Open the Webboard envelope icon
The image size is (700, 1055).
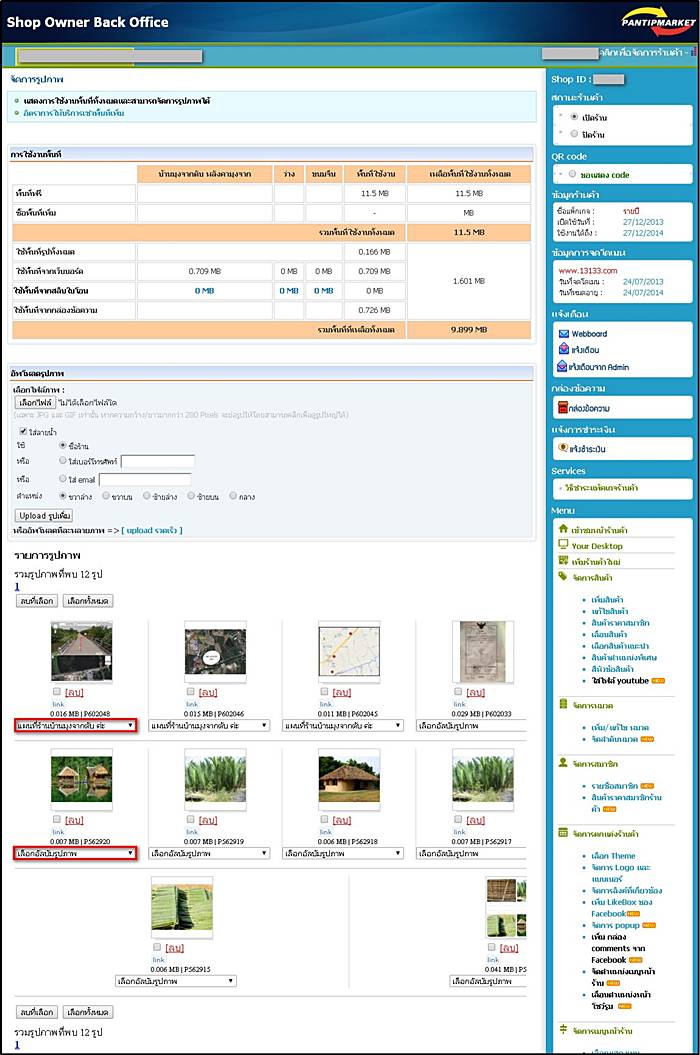564,333
